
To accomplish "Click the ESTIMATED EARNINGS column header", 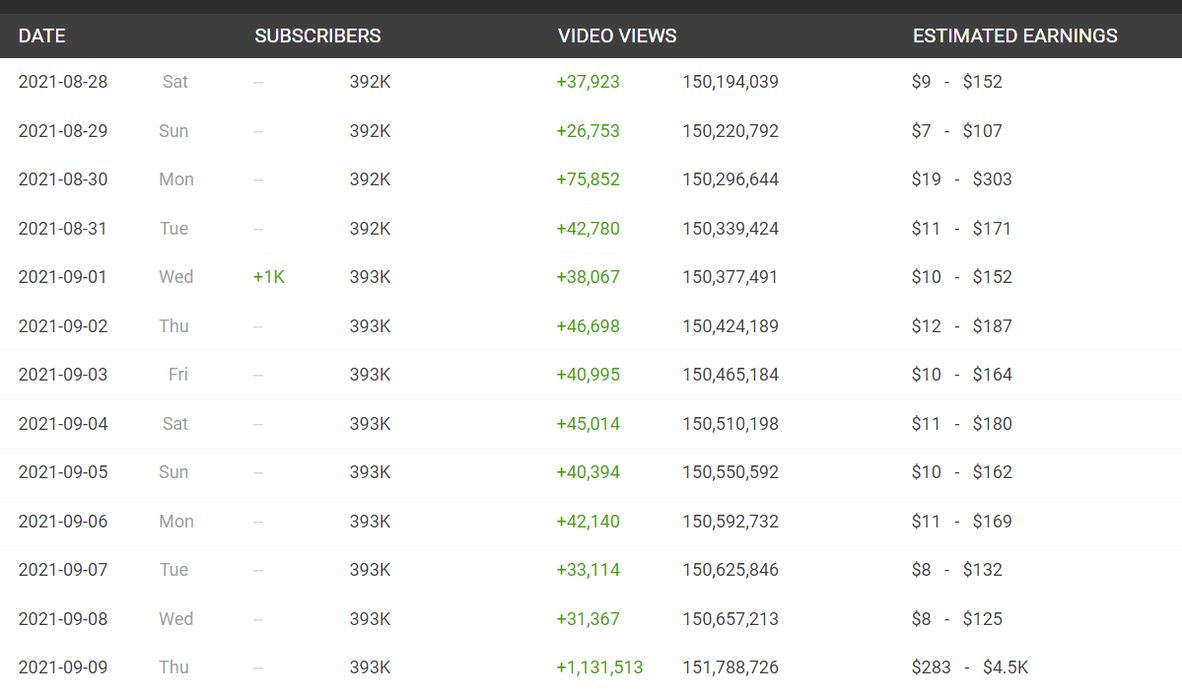I will tap(1015, 36).
